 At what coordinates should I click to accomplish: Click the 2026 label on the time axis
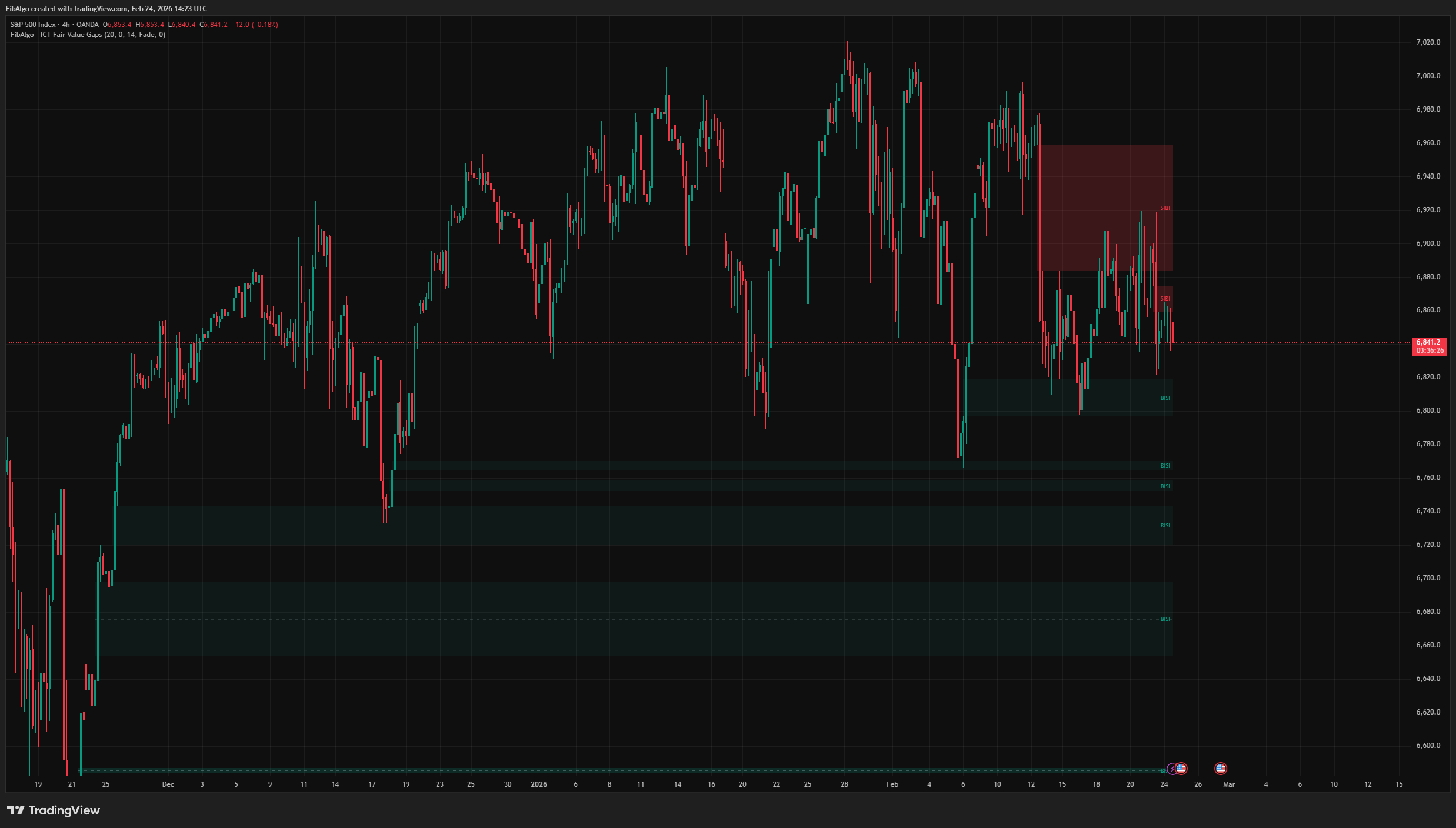[539, 784]
